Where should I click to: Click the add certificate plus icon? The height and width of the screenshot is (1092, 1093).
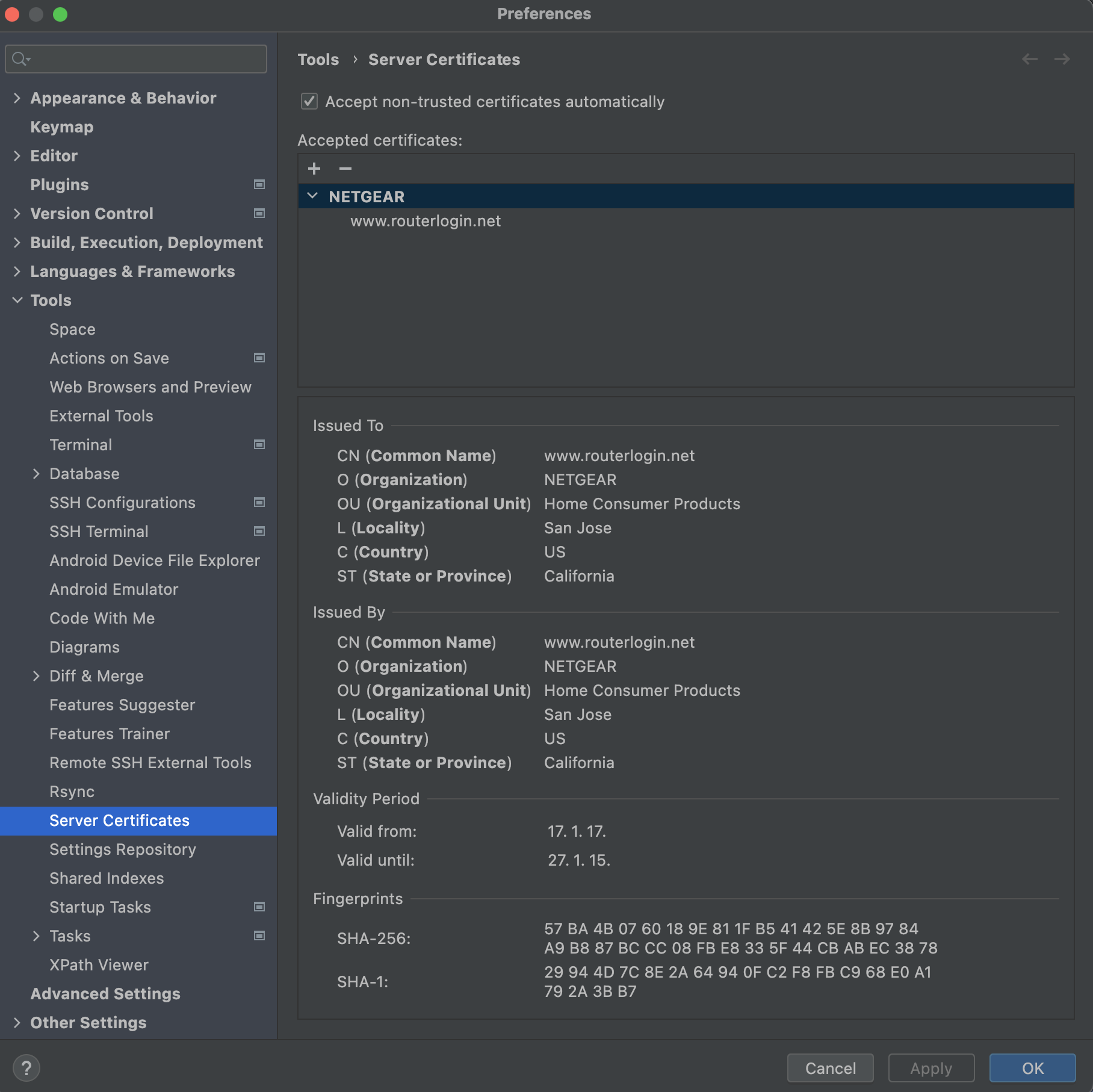pos(314,169)
